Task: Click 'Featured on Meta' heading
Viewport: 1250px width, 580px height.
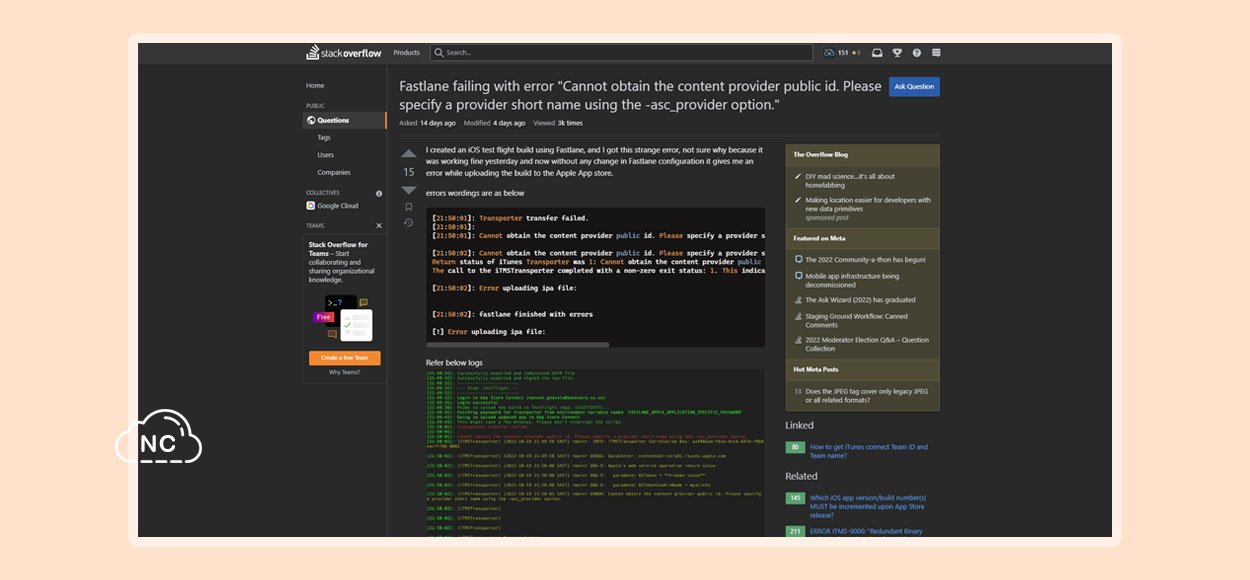Action: pyautogui.click(x=818, y=238)
